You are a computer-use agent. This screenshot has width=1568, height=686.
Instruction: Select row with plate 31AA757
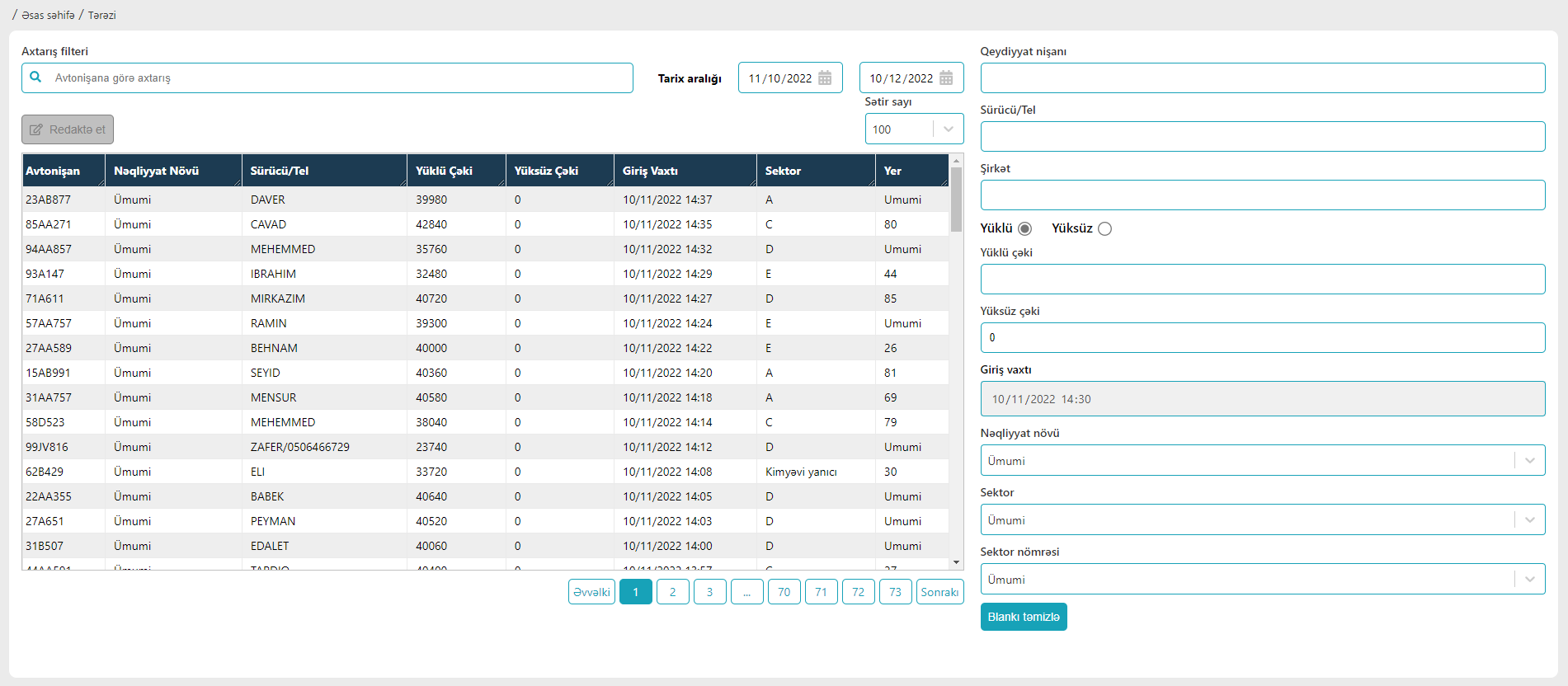[x=485, y=397]
